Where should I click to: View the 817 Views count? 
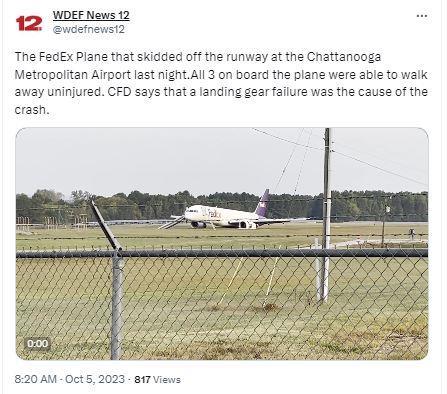(157, 379)
